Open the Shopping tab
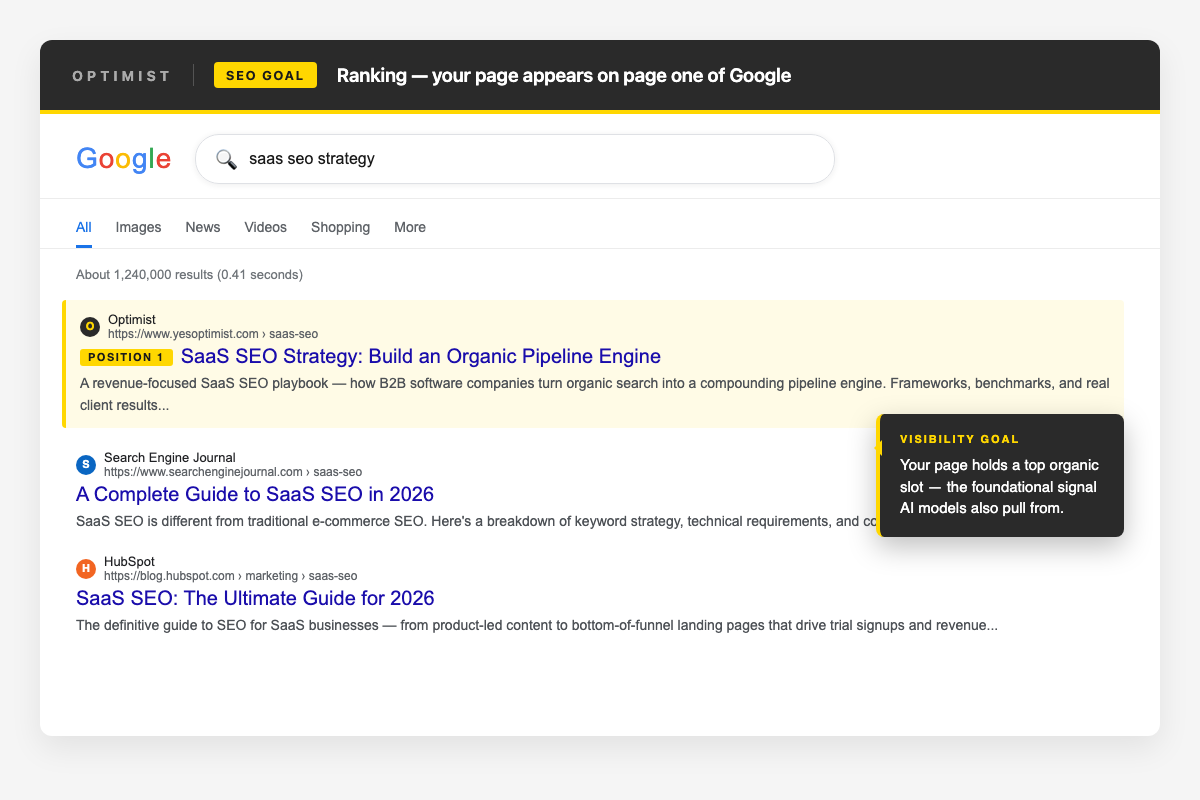 pyautogui.click(x=340, y=227)
